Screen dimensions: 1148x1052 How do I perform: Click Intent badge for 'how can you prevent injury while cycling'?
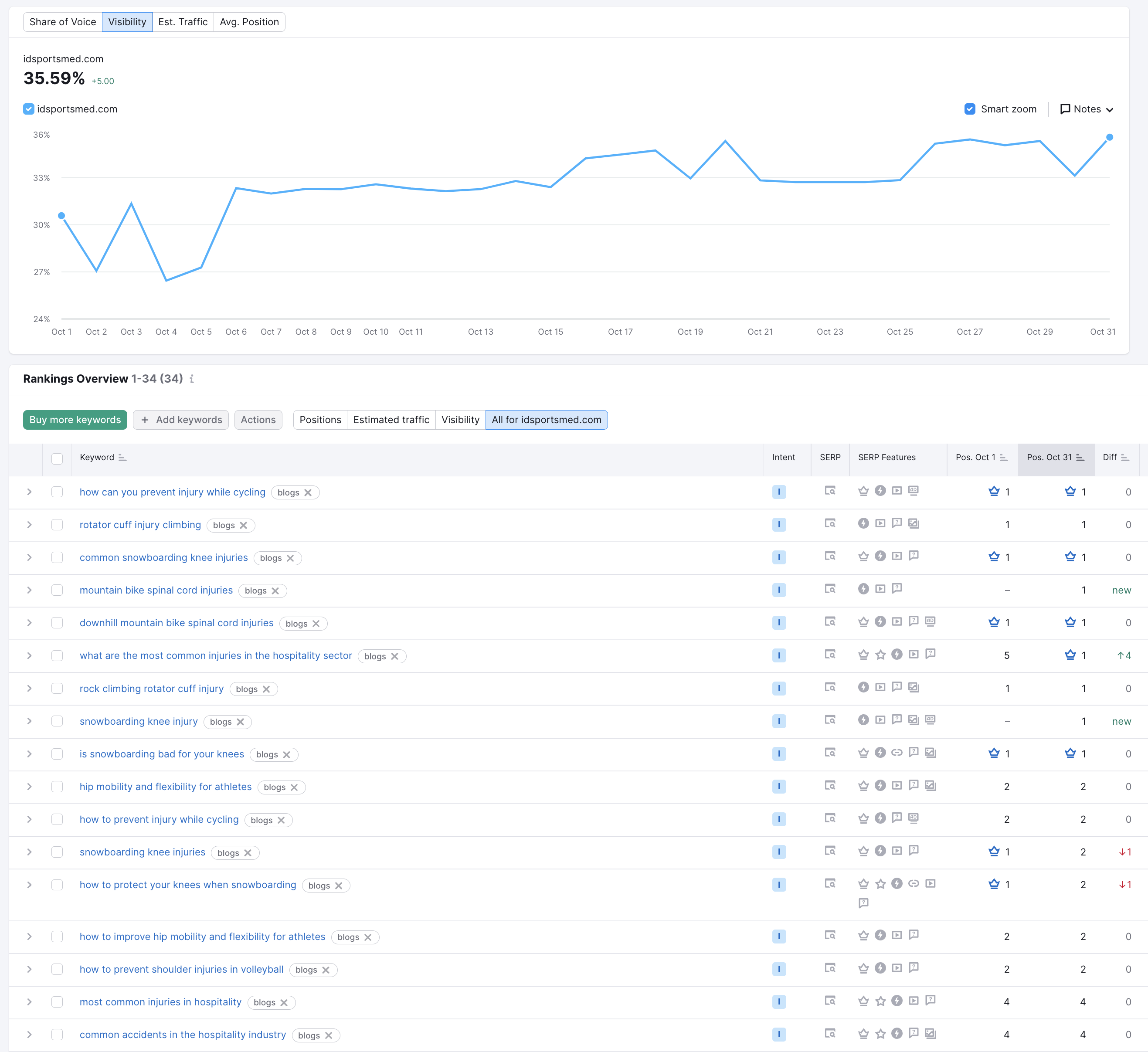coord(779,492)
